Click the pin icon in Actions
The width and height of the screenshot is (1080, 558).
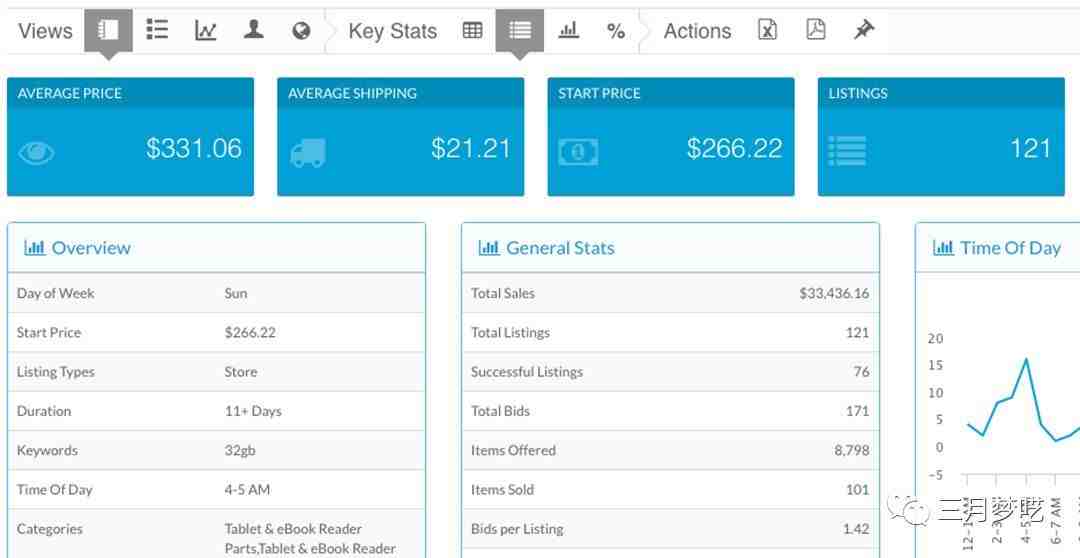tap(864, 30)
